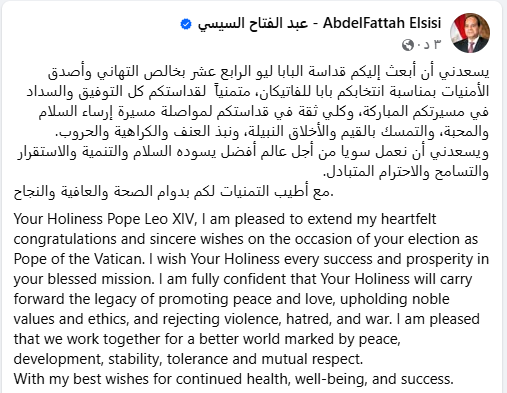Click the Arabic line starting 'ويسعدني أن نعمل سويا'
The image size is (507, 393).
(x=253, y=152)
